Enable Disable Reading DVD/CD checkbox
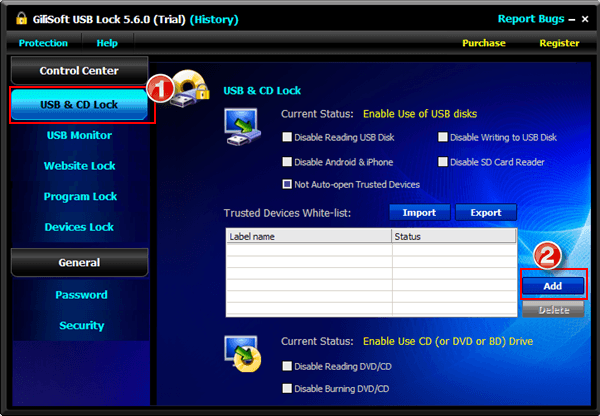The image size is (600, 416). [288, 366]
